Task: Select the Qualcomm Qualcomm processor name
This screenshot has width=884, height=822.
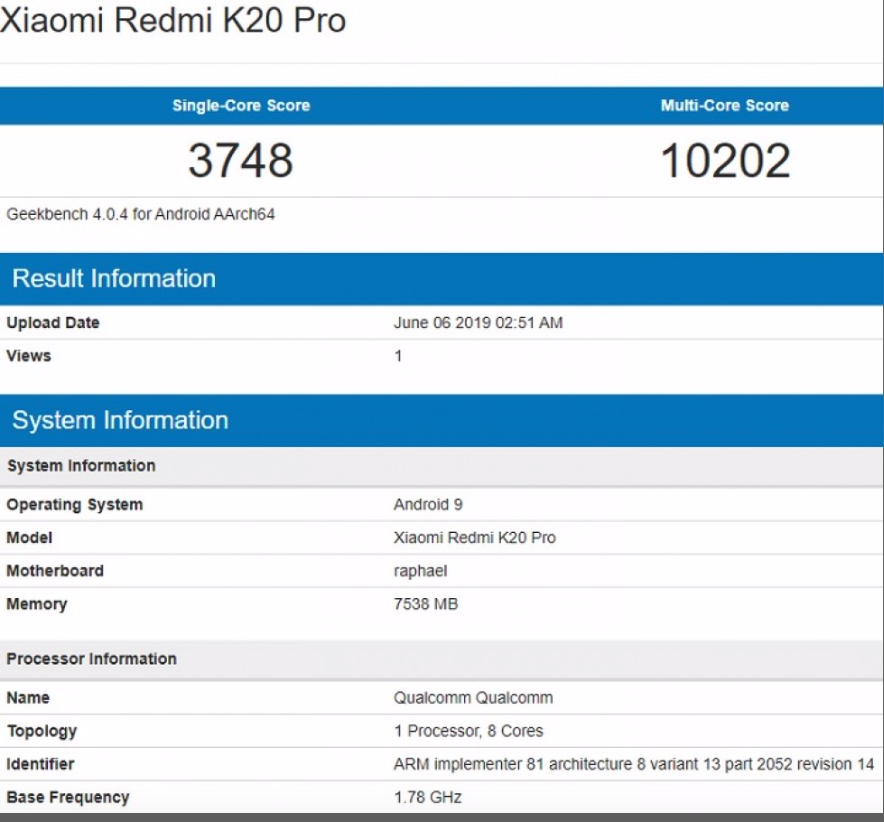Action: click(x=473, y=697)
